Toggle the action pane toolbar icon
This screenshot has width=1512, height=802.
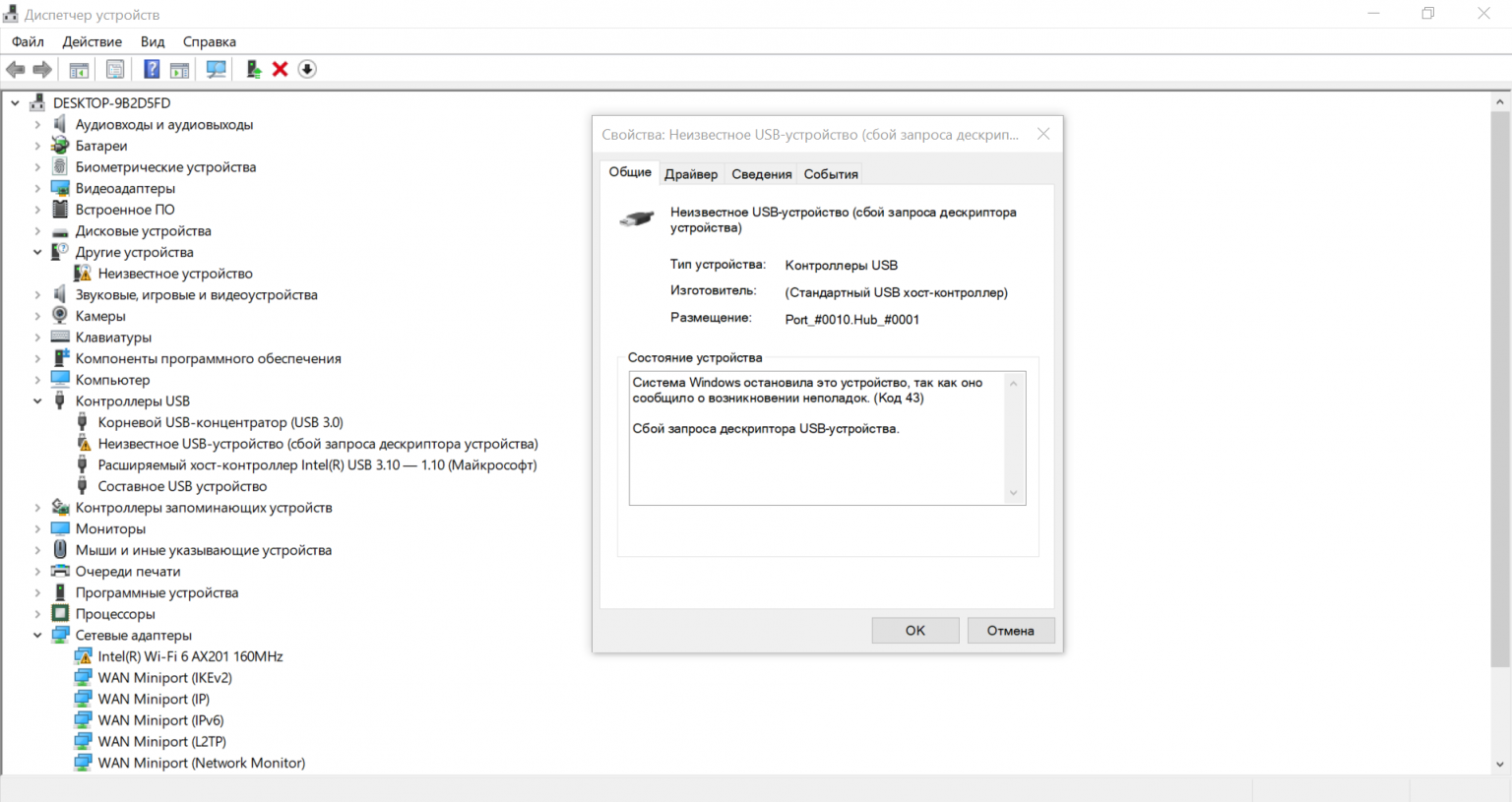point(179,69)
